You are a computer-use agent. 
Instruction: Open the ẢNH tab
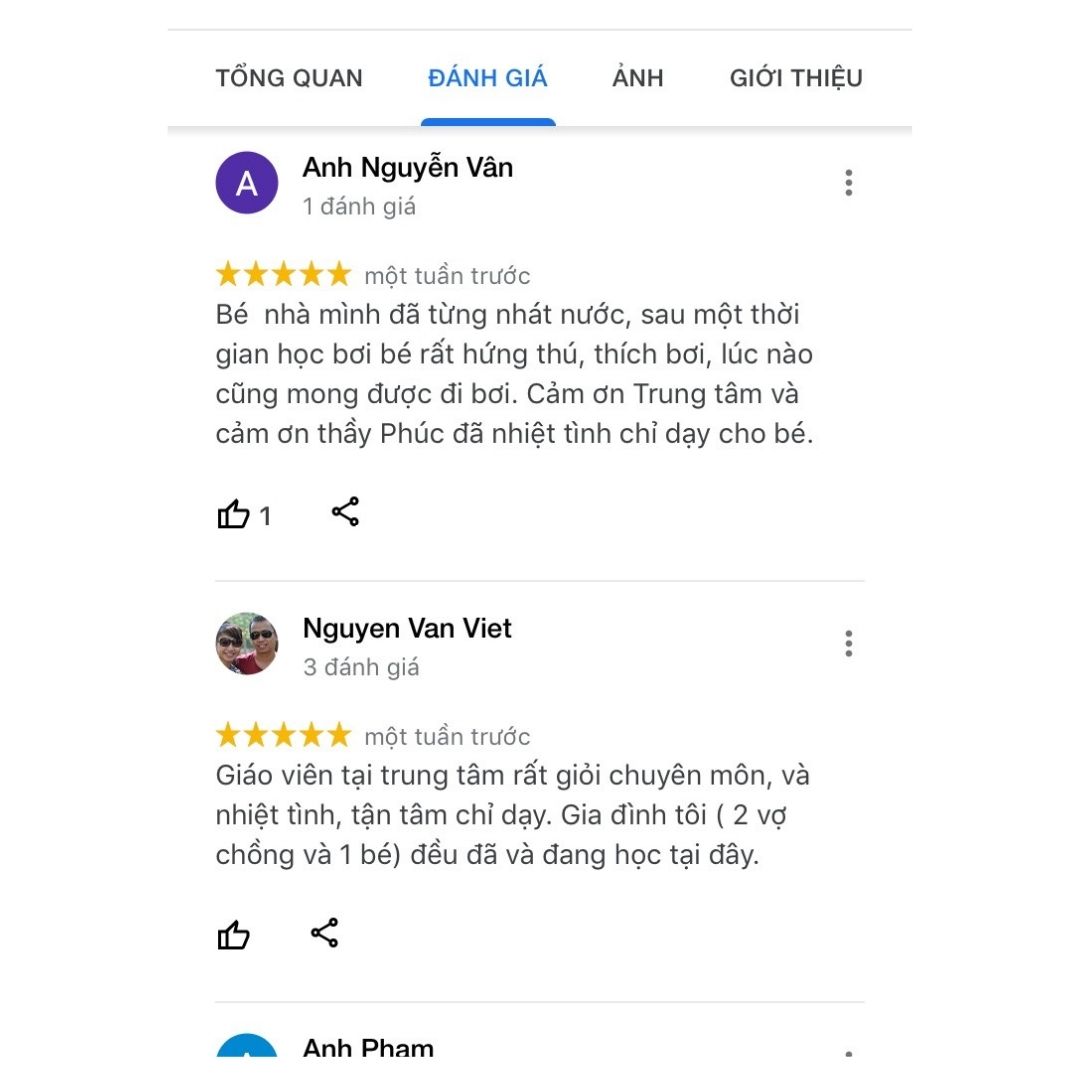[638, 78]
